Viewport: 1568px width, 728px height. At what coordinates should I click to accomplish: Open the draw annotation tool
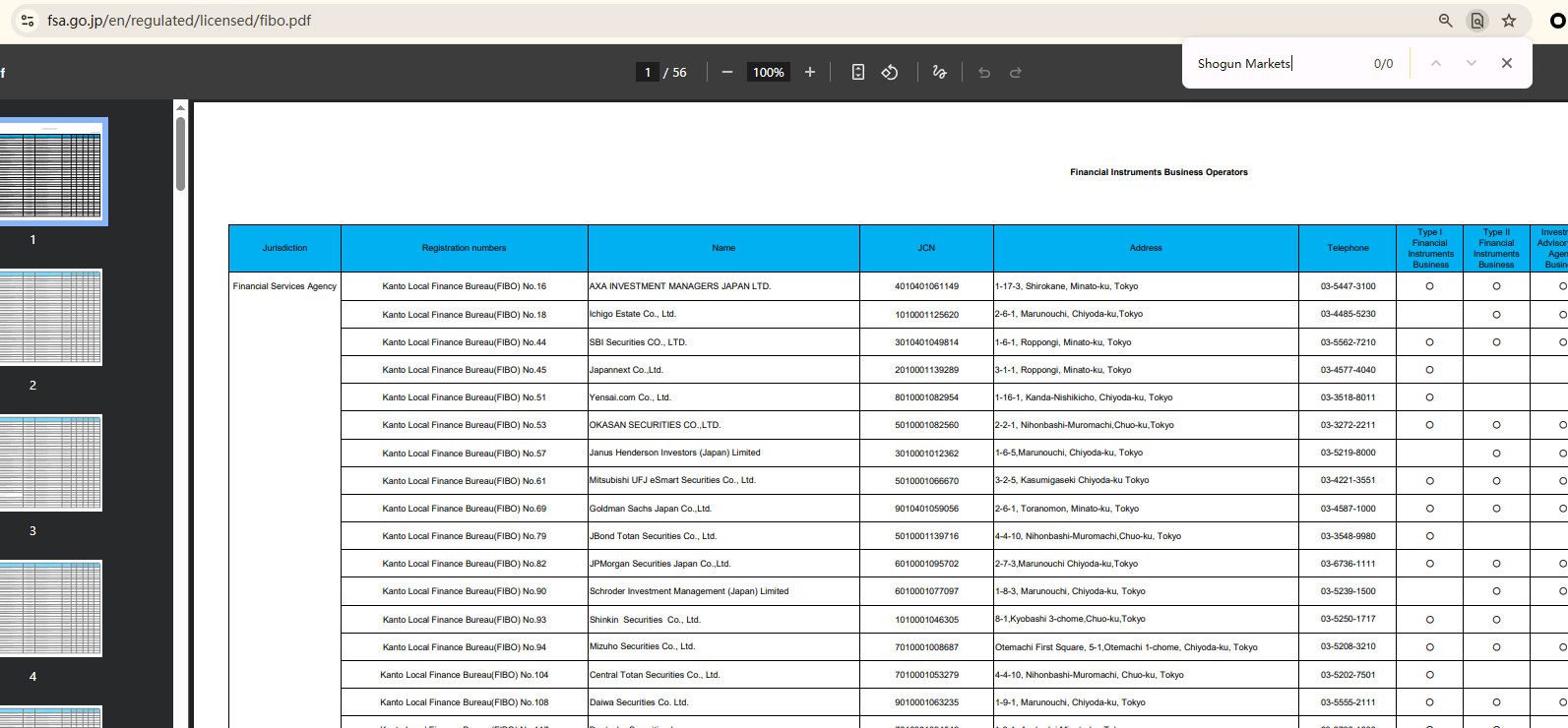tap(939, 72)
